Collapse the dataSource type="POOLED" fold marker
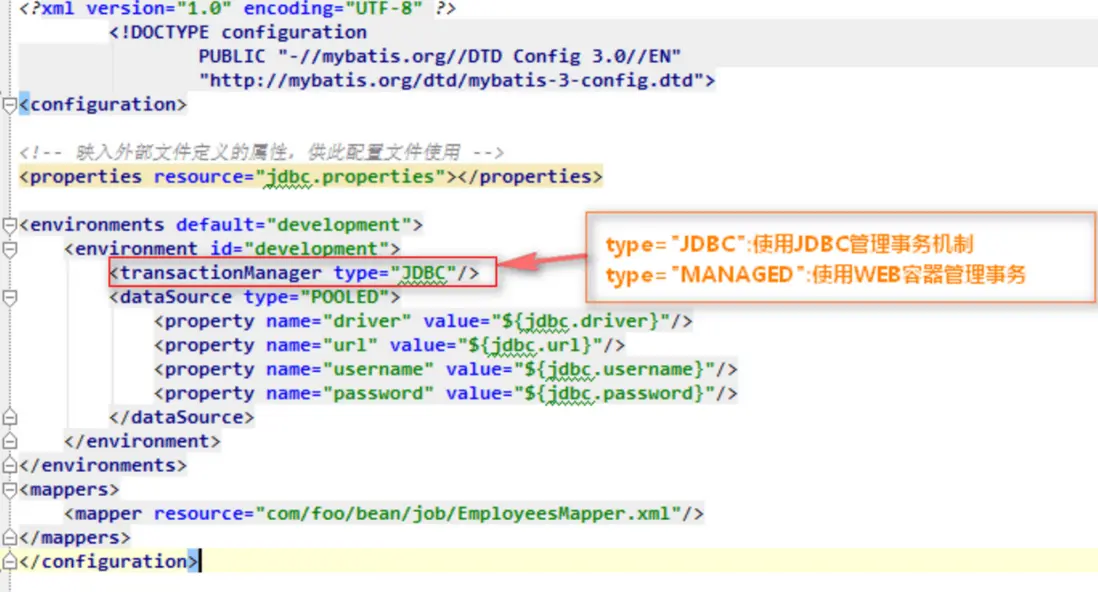The image size is (1098, 592). click(10, 298)
